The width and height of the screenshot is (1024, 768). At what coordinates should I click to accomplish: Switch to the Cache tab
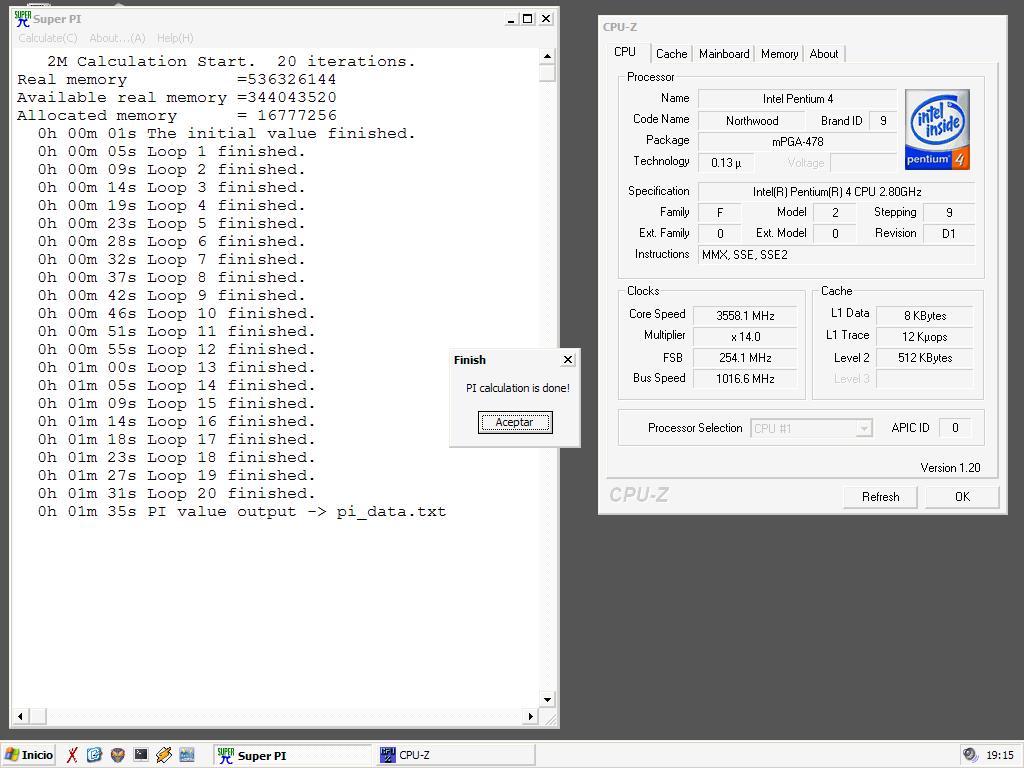[671, 54]
